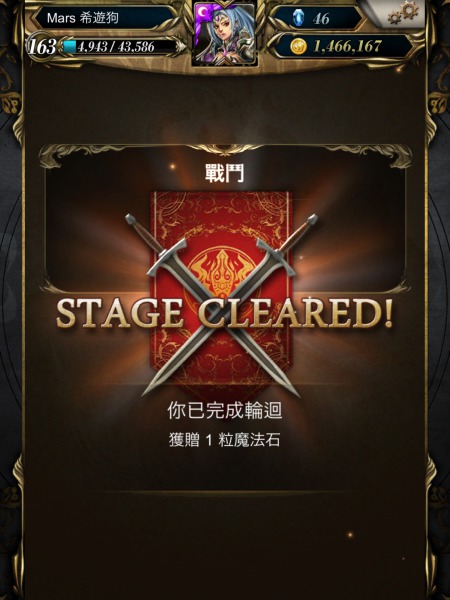Tap the red banner flame crest

(x=221, y=272)
